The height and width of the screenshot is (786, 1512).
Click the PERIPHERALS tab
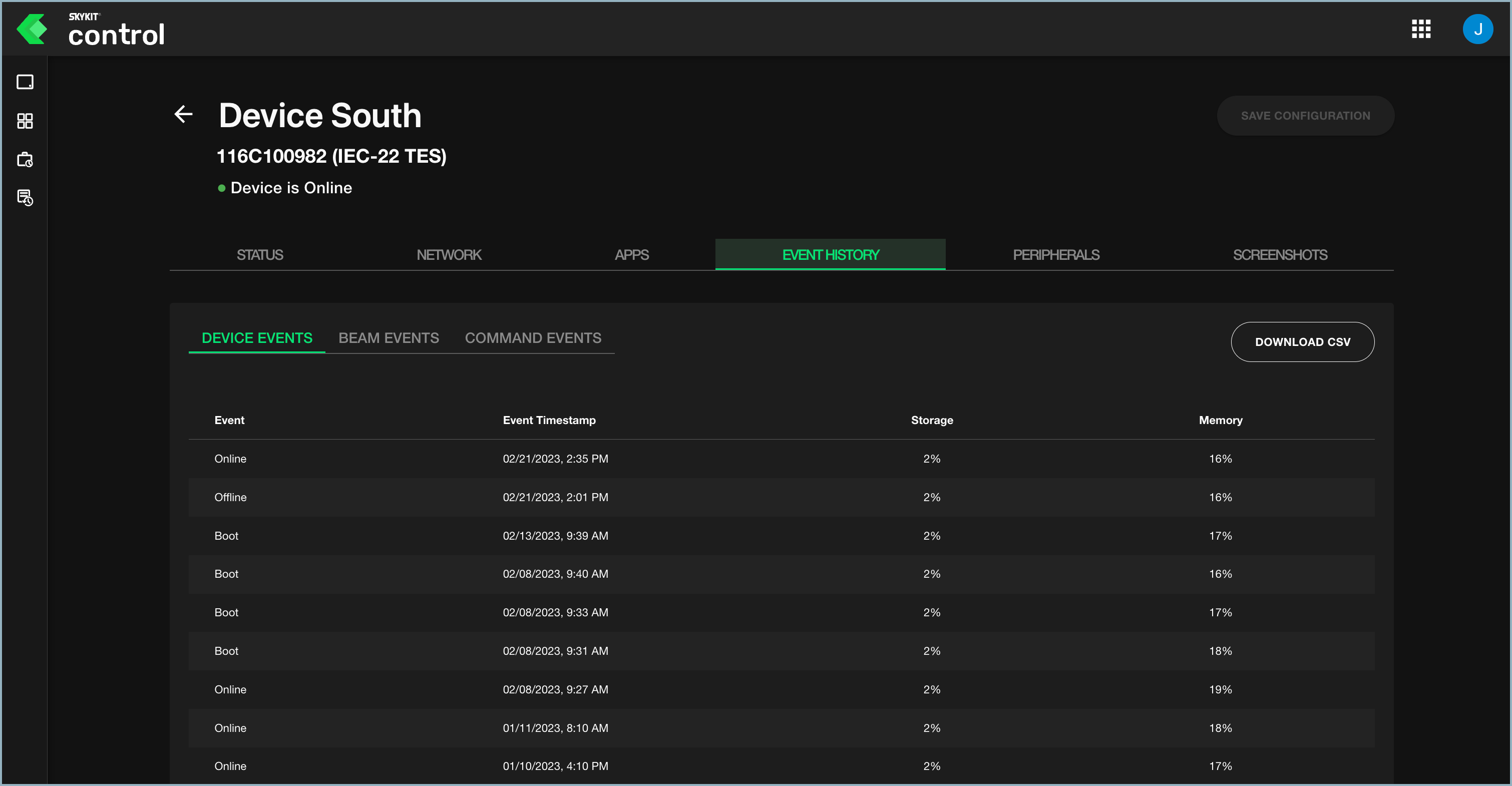pyautogui.click(x=1056, y=254)
